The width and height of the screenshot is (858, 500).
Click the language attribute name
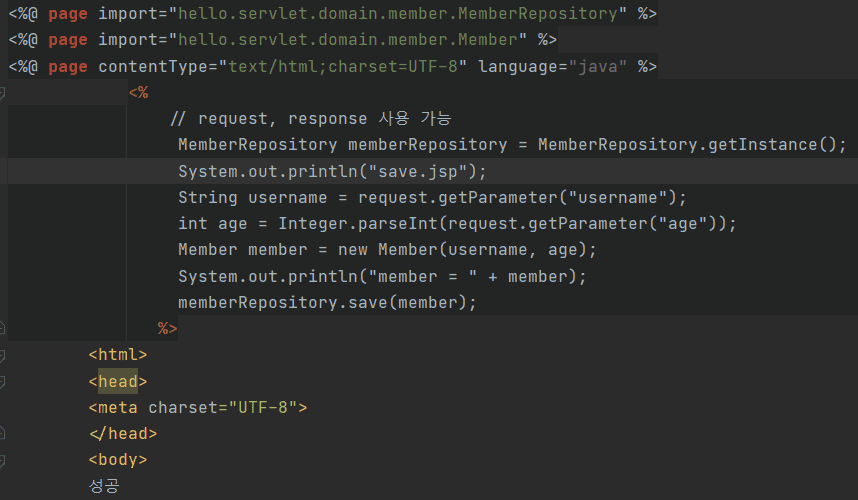coord(518,67)
